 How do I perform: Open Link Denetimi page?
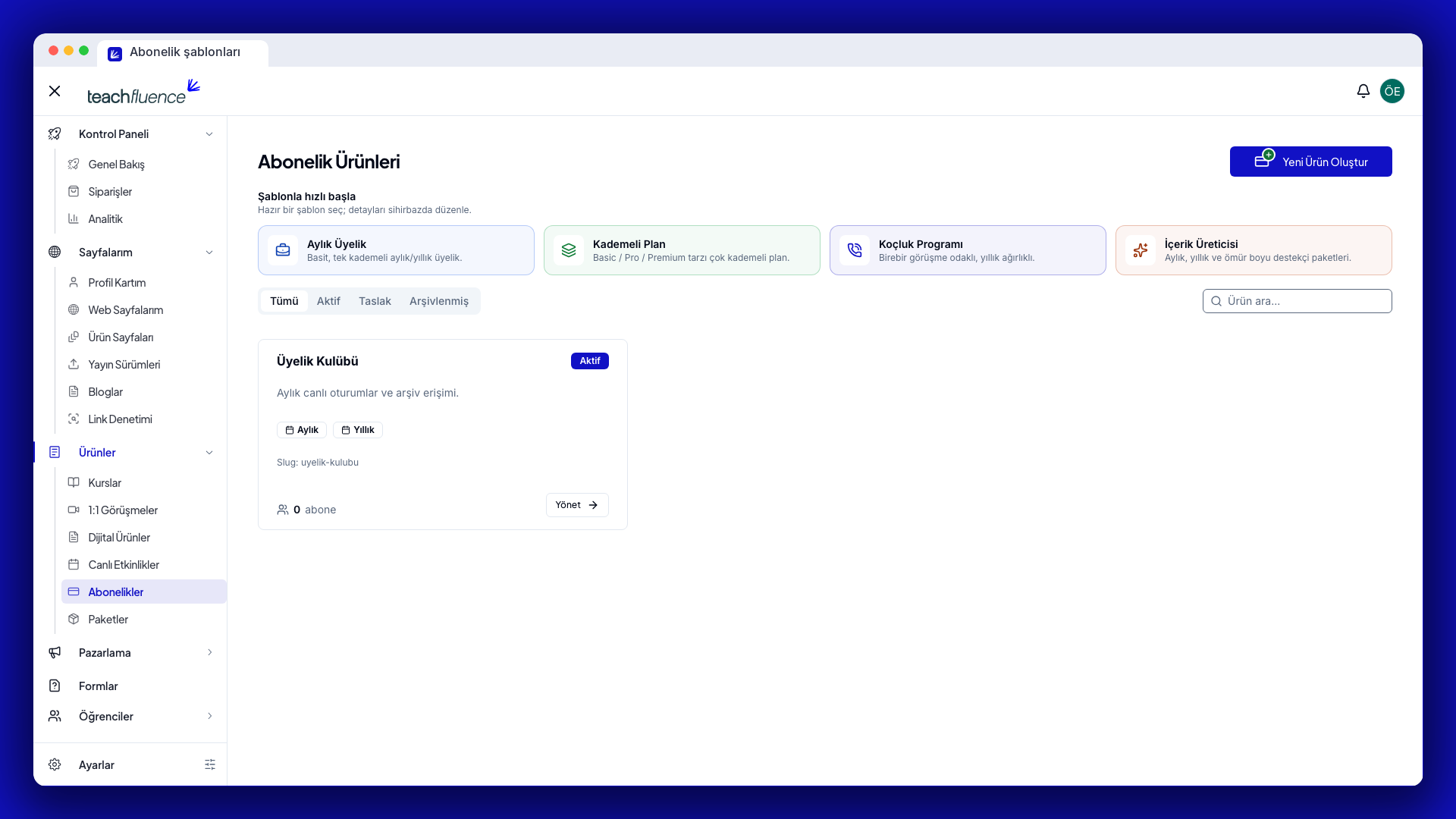tap(143, 419)
